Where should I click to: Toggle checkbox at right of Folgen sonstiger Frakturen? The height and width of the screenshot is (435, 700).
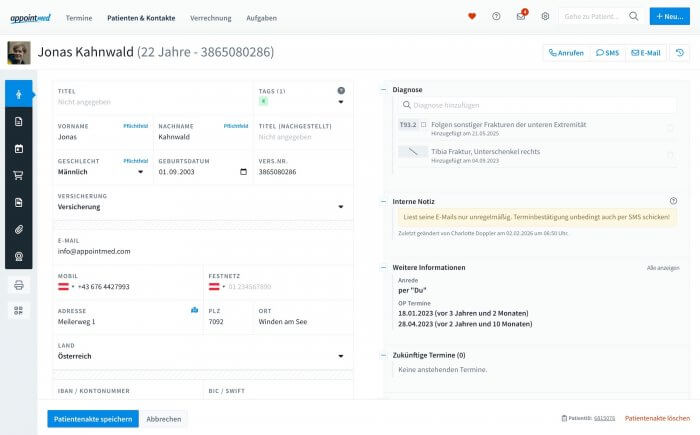(x=670, y=129)
